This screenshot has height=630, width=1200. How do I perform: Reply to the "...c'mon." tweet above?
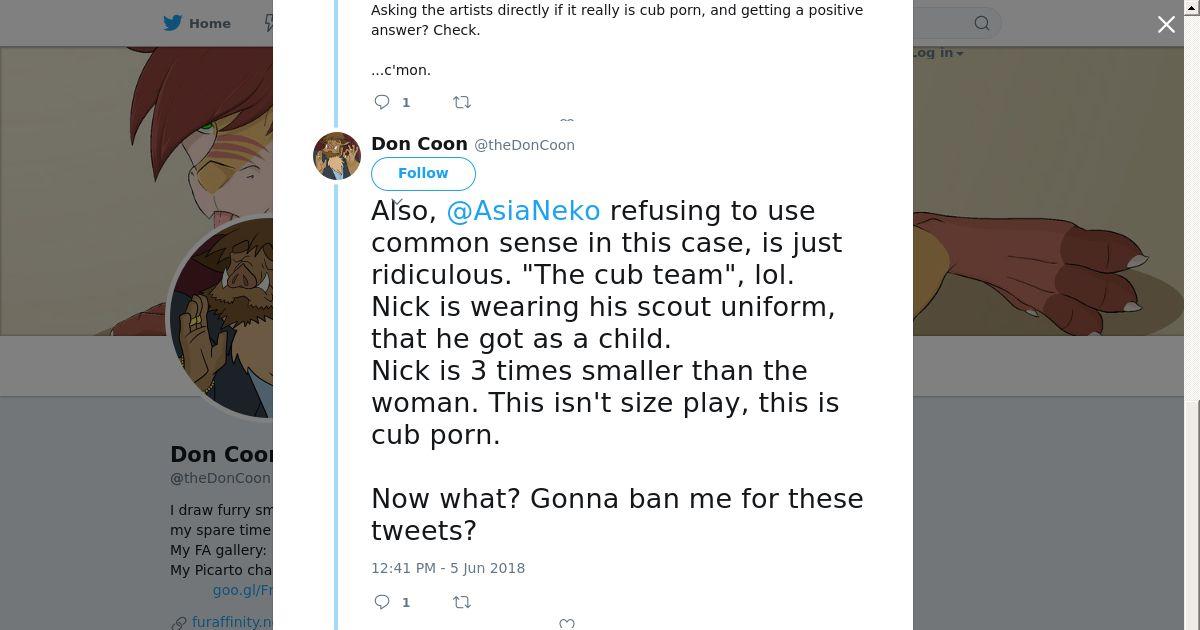382,102
